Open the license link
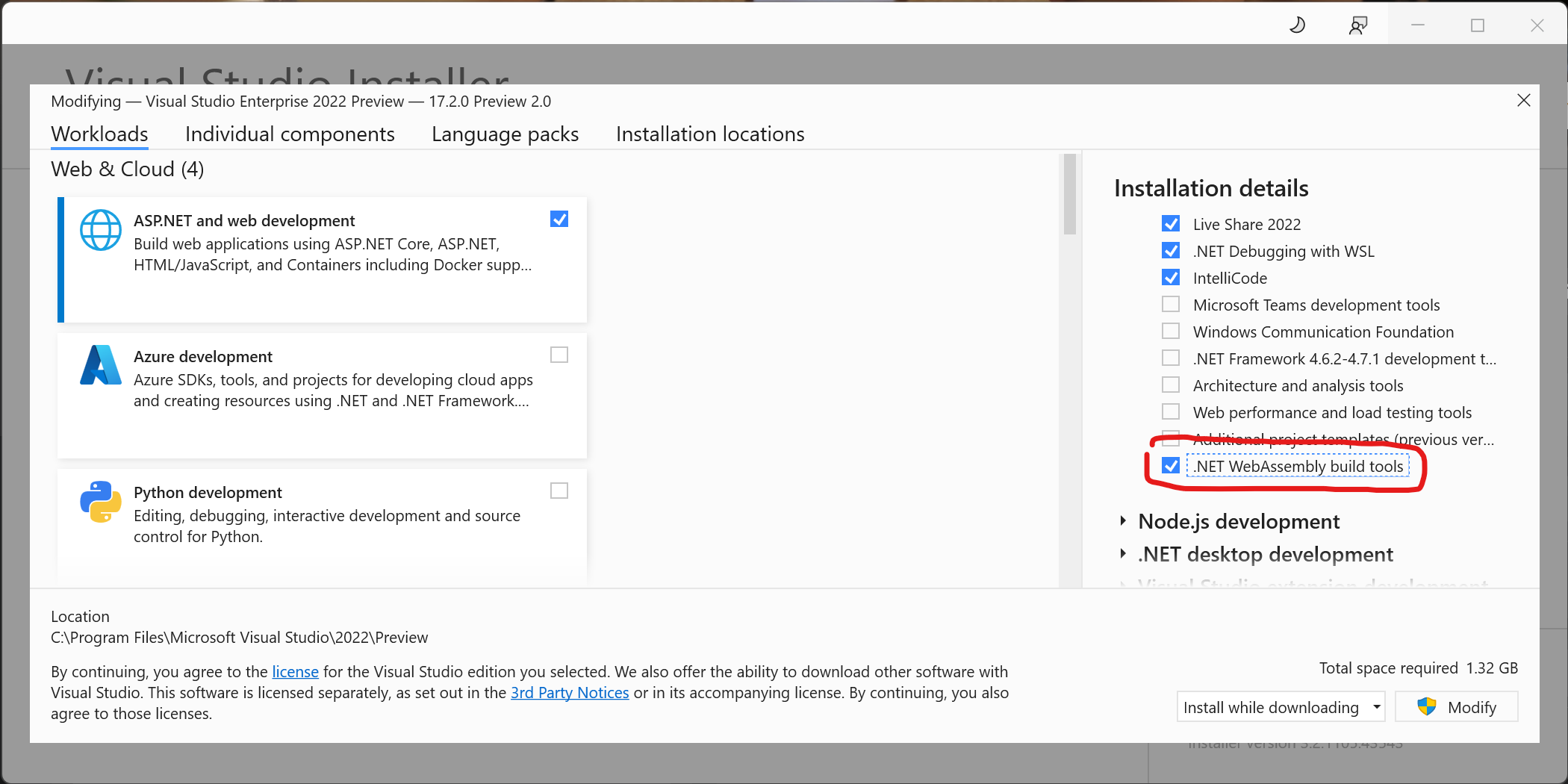 [295, 671]
